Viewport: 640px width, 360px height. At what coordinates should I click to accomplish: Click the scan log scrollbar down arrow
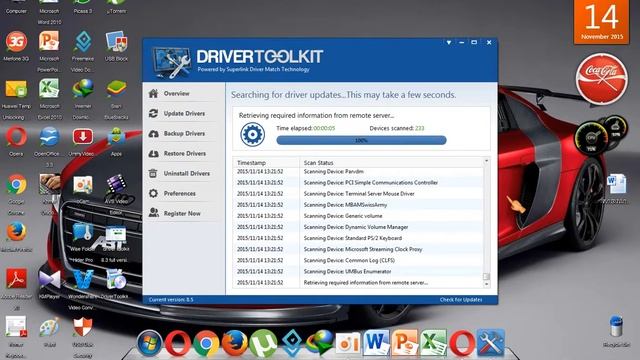pyautogui.click(x=486, y=284)
